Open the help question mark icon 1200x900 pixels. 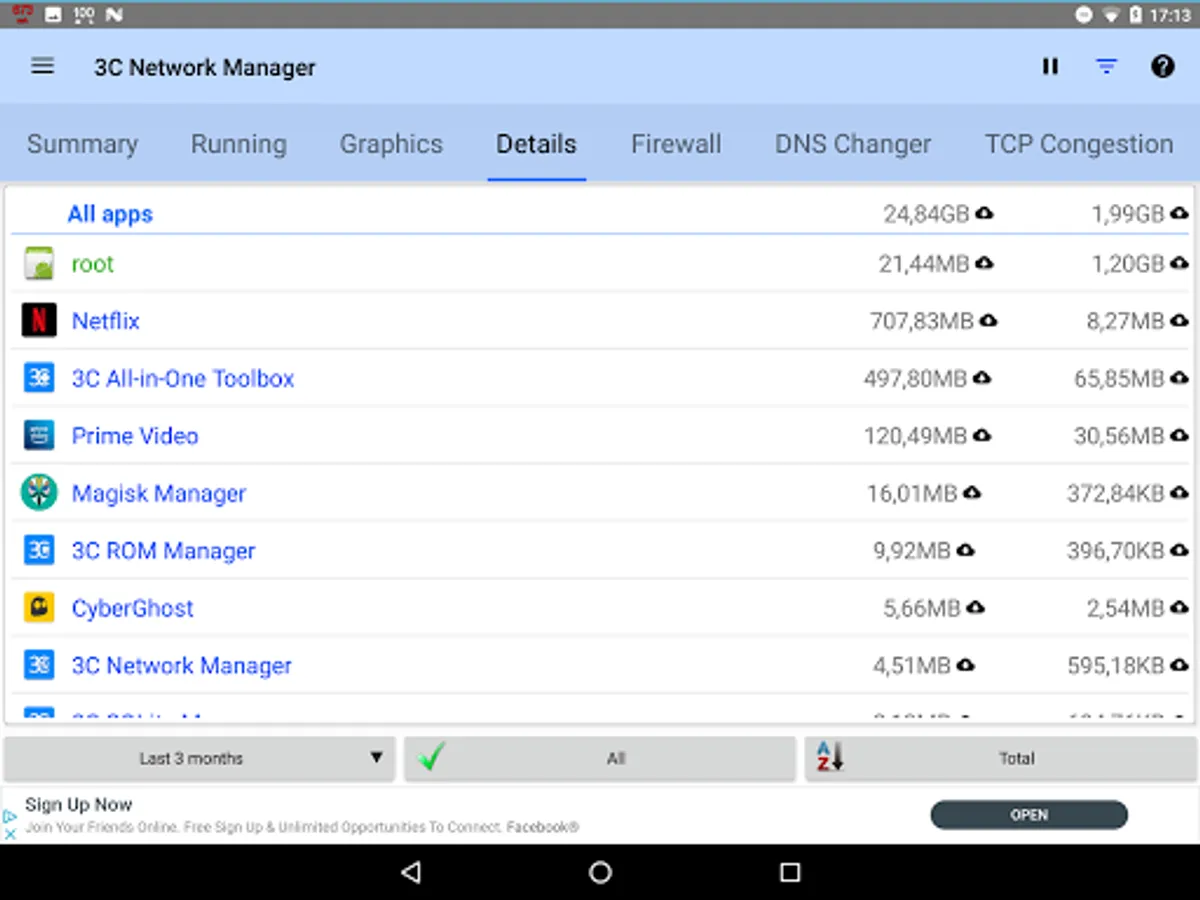(1162, 67)
